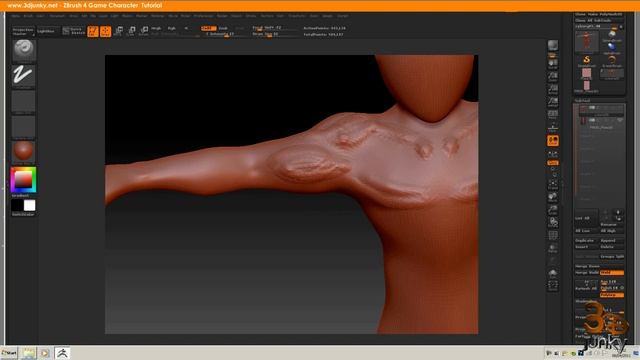Toggle PolyFrame display icon
The height and width of the screenshot is (360, 640).
[x=553, y=236]
